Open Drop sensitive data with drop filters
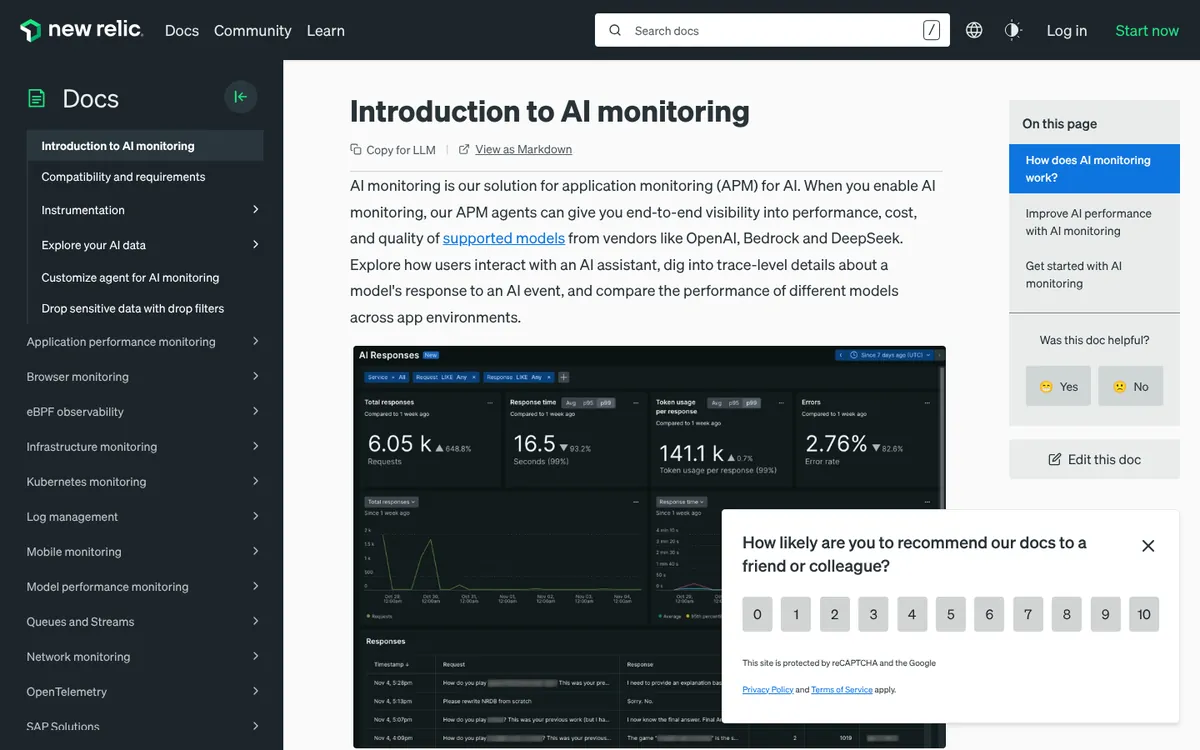This screenshot has height=750, width=1200. (x=133, y=309)
